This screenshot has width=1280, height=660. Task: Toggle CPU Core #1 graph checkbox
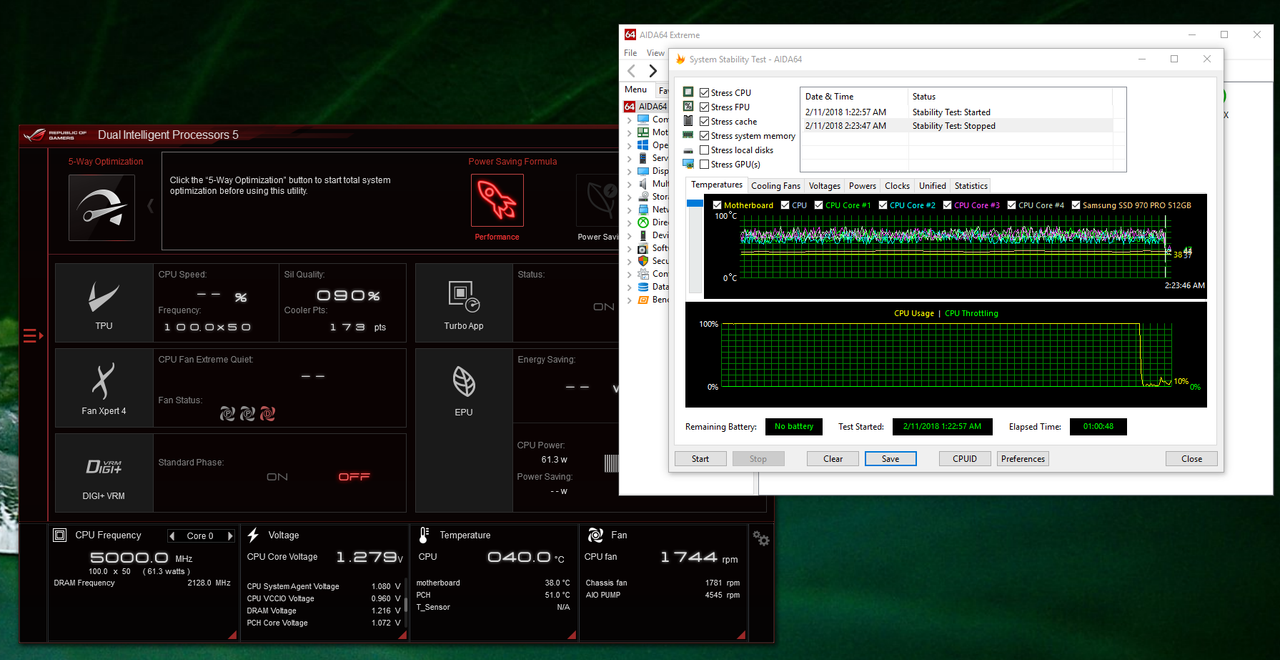pyautogui.click(x=819, y=205)
